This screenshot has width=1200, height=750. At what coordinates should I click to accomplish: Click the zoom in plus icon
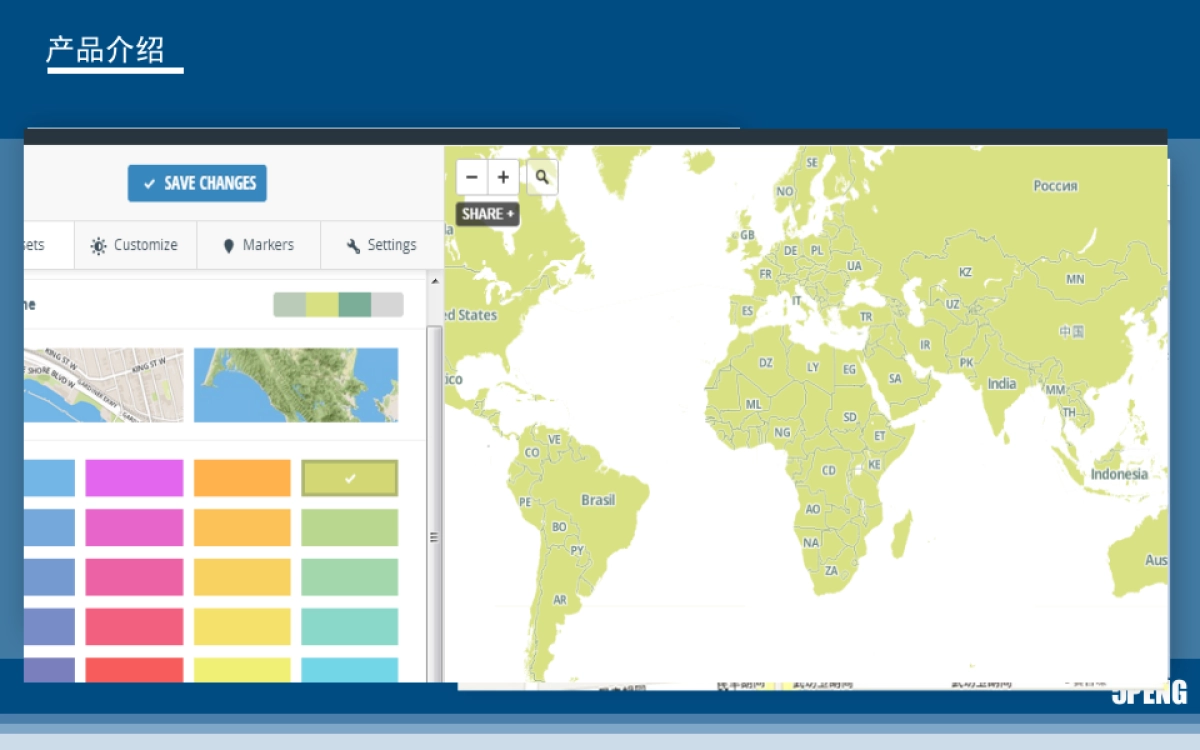click(503, 177)
